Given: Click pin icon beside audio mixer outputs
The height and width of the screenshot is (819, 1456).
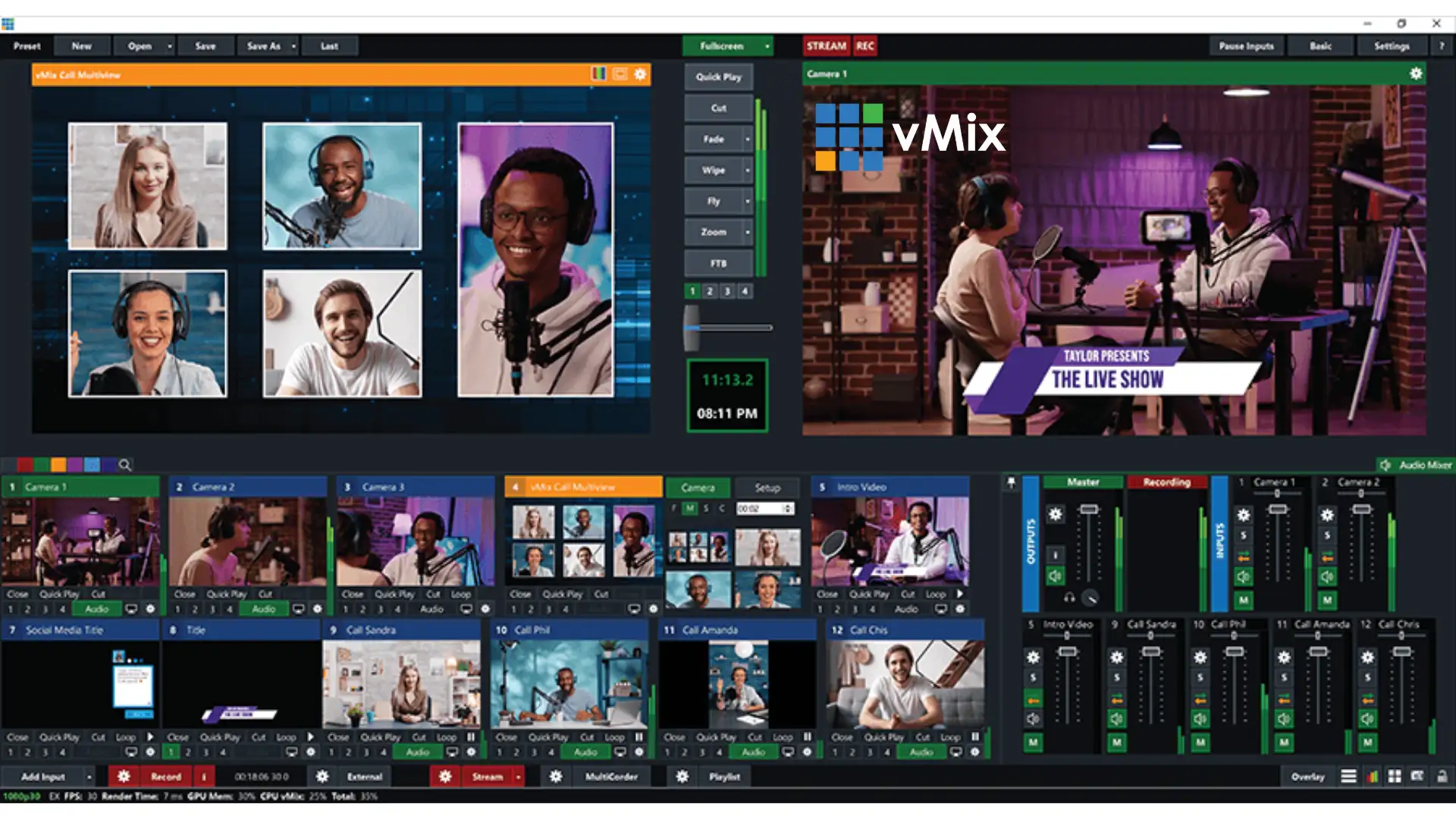Looking at the screenshot, I should [x=1011, y=482].
